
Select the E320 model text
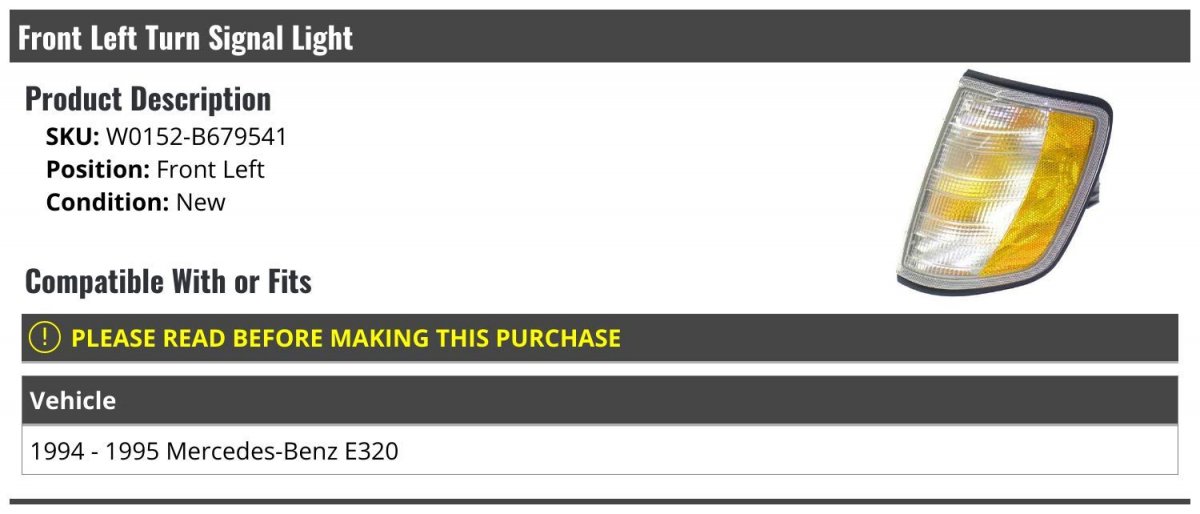coord(370,451)
